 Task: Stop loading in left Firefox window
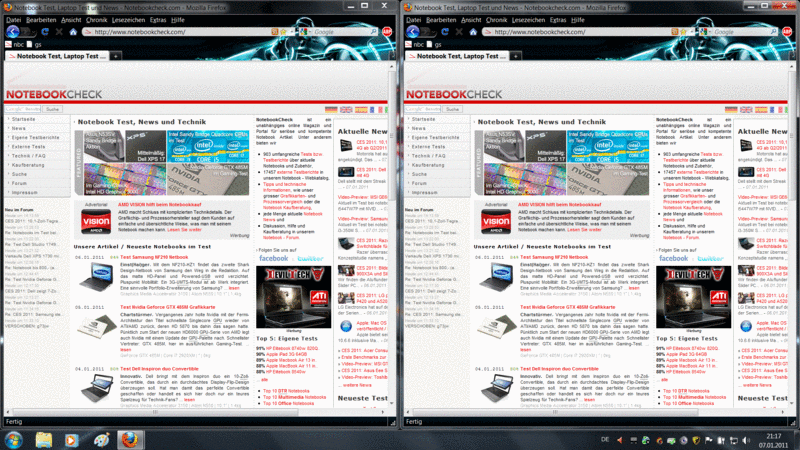coord(59,32)
